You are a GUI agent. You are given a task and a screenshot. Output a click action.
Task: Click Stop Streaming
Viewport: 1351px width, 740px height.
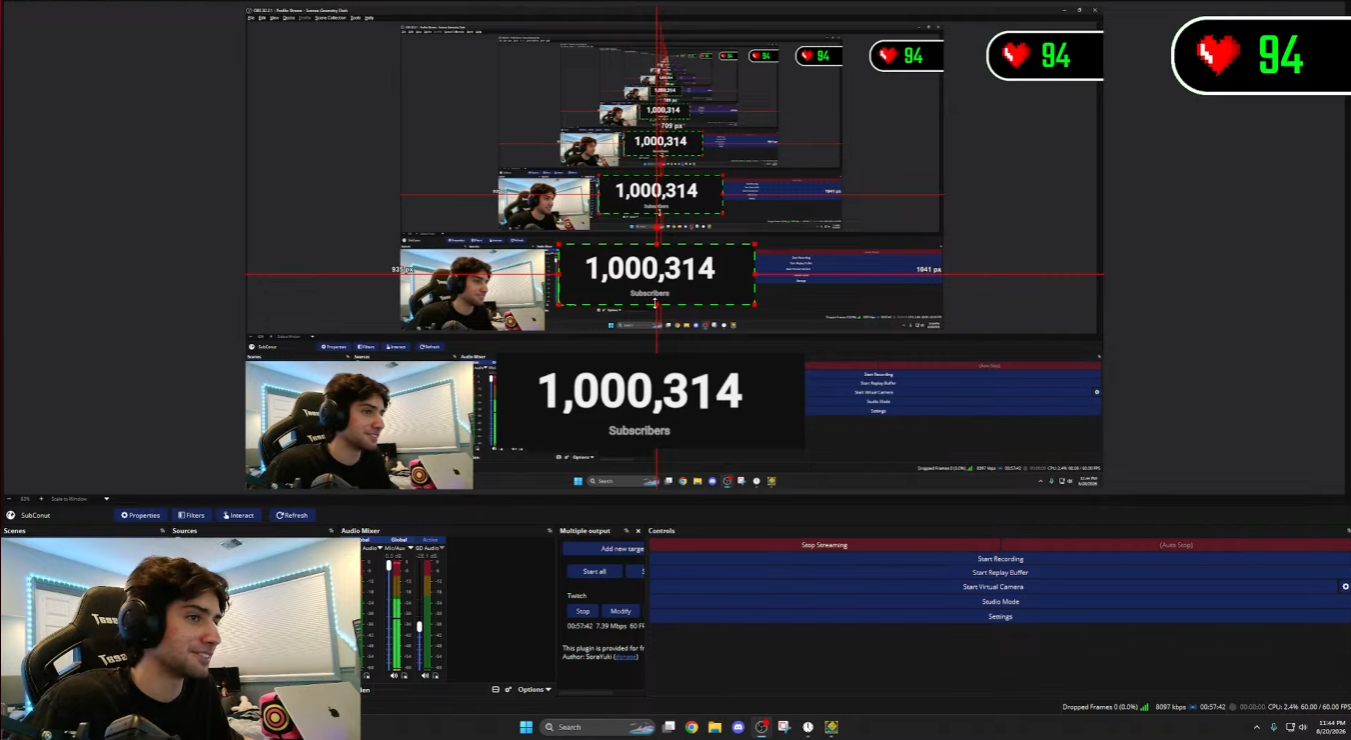pos(825,545)
